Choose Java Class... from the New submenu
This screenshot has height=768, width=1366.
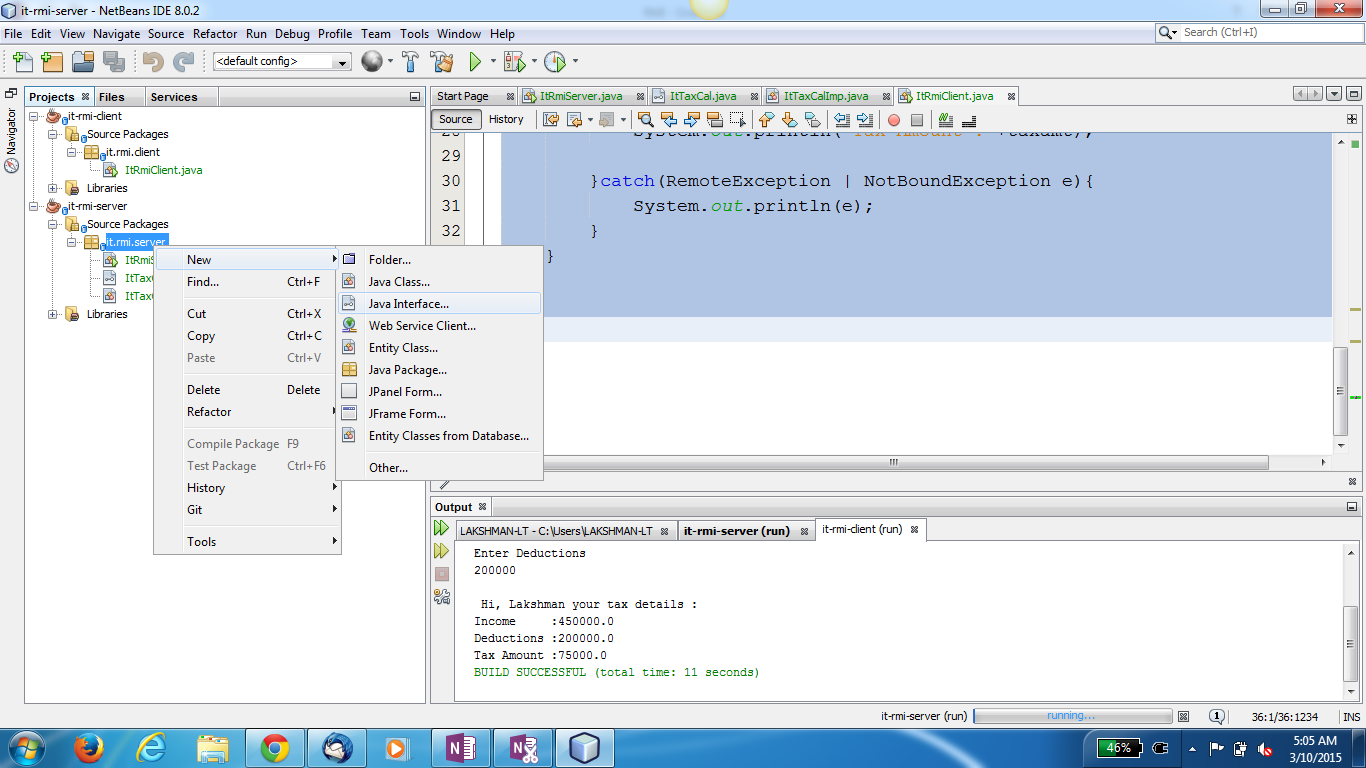tap(439, 282)
